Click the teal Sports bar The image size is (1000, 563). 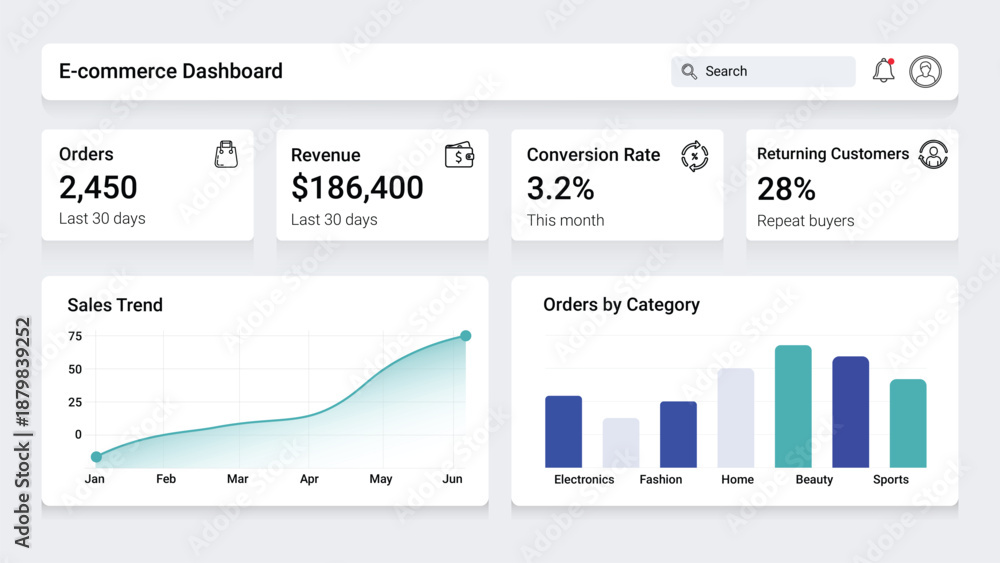pyautogui.click(x=908, y=423)
